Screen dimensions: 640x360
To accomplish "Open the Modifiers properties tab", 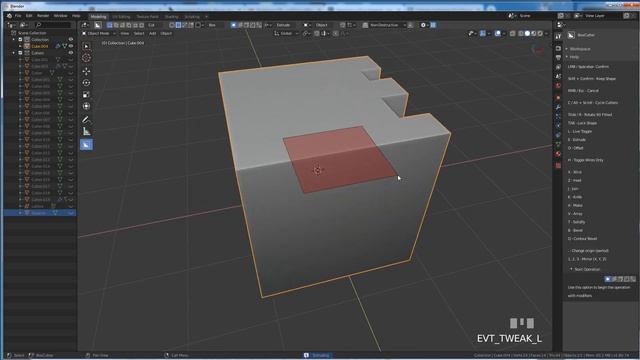I will pos(558,107).
